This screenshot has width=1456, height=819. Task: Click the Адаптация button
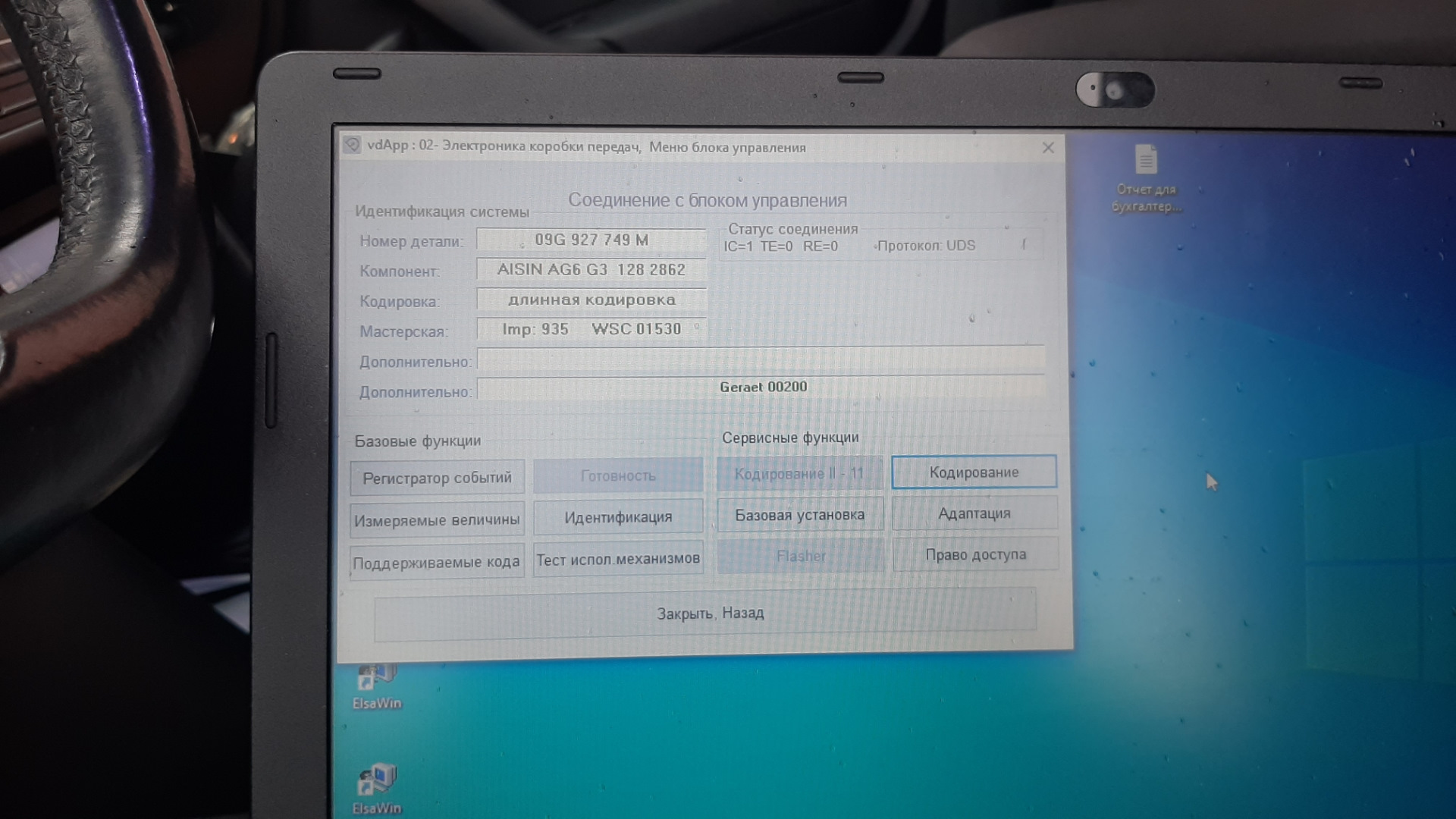[974, 513]
